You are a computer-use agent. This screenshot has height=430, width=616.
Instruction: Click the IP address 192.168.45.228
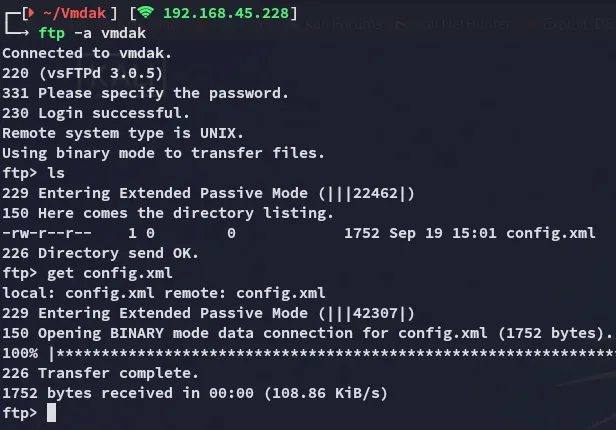[226, 13]
